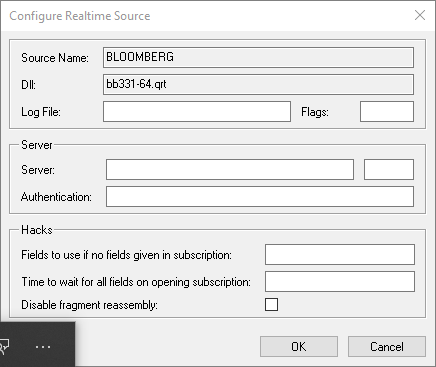Open the three-dots overflow menu
The height and width of the screenshot is (367, 436).
(x=43, y=347)
